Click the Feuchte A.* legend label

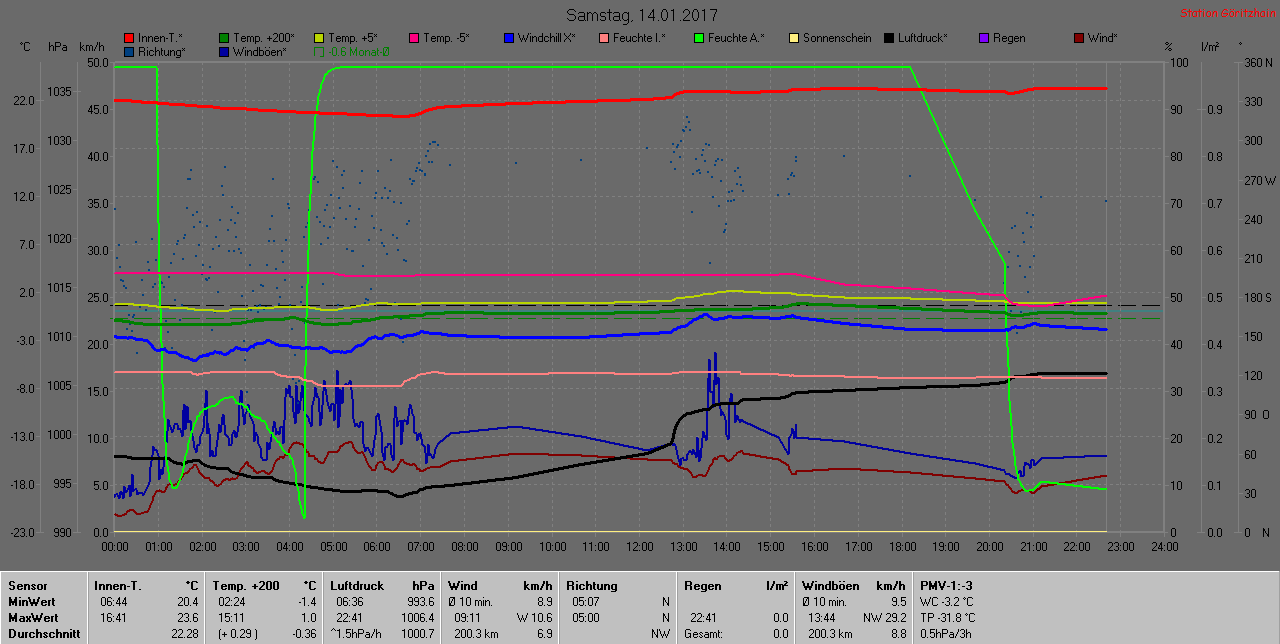point(736,38)
